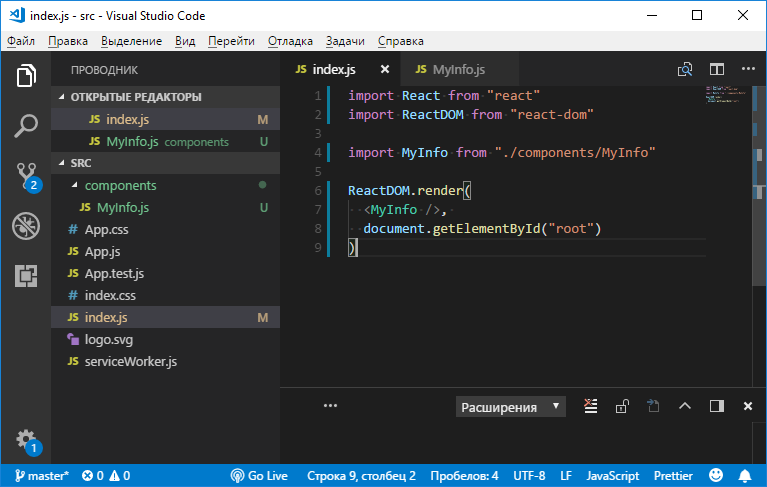
Task: Toggle output scroll lock
Action: (622, 406)
